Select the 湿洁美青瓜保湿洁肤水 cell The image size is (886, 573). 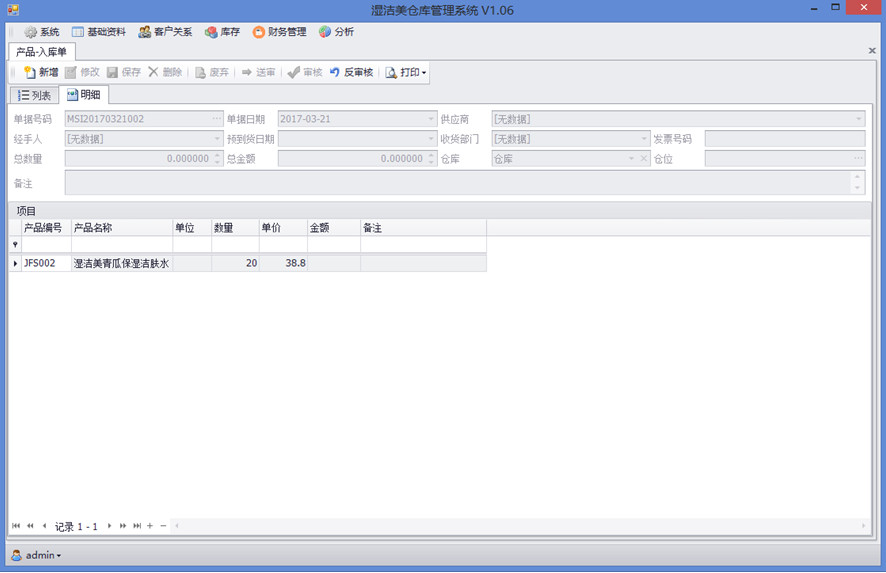(121, 263)
